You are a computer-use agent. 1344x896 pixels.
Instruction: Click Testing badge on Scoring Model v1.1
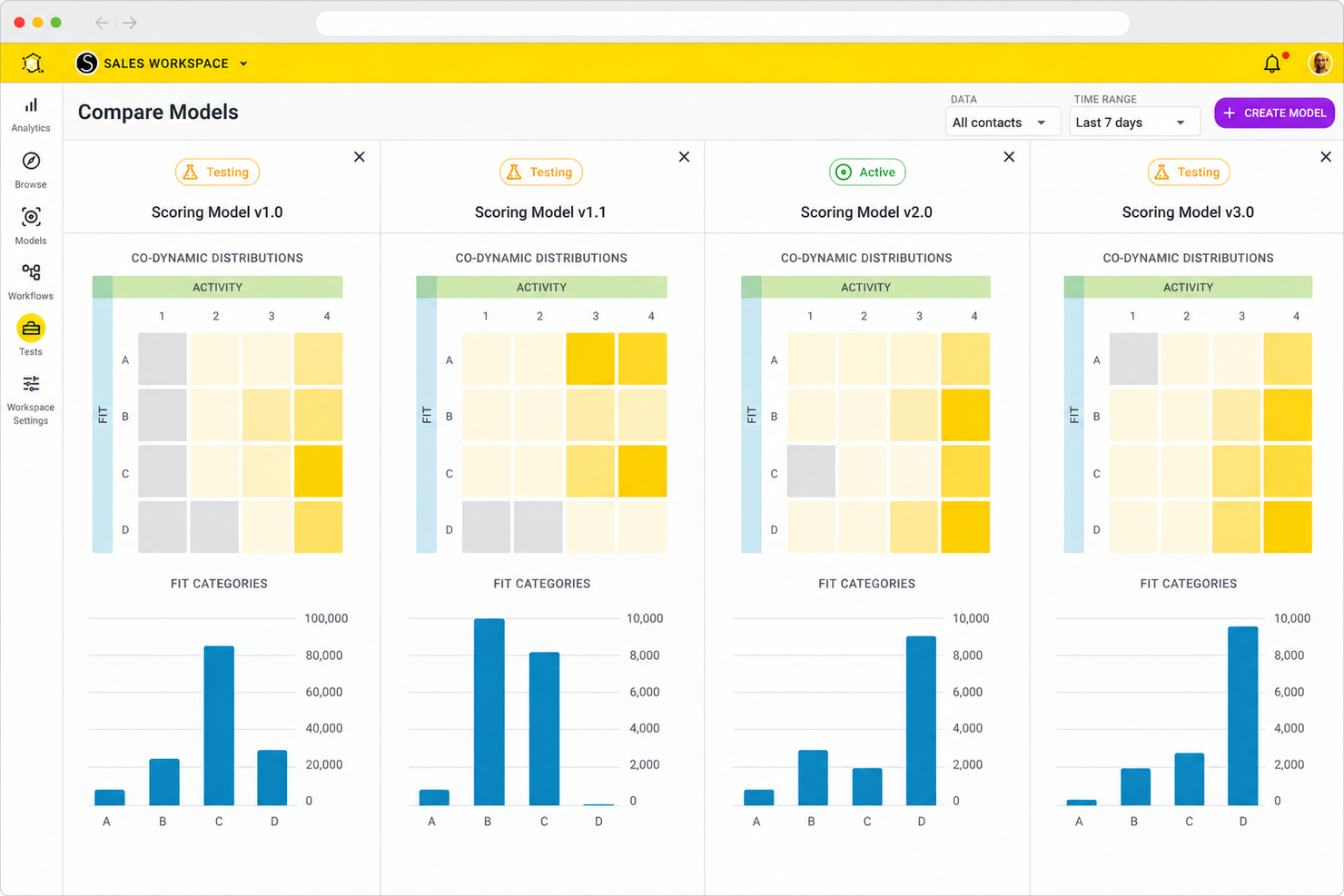pos(541,172)
